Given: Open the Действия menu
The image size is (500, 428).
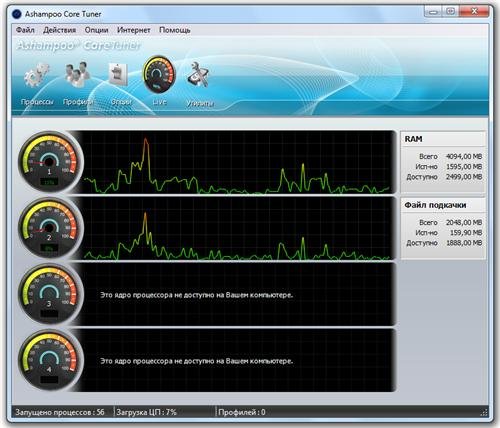Looking at the screenshot, I should click(60, 30).
